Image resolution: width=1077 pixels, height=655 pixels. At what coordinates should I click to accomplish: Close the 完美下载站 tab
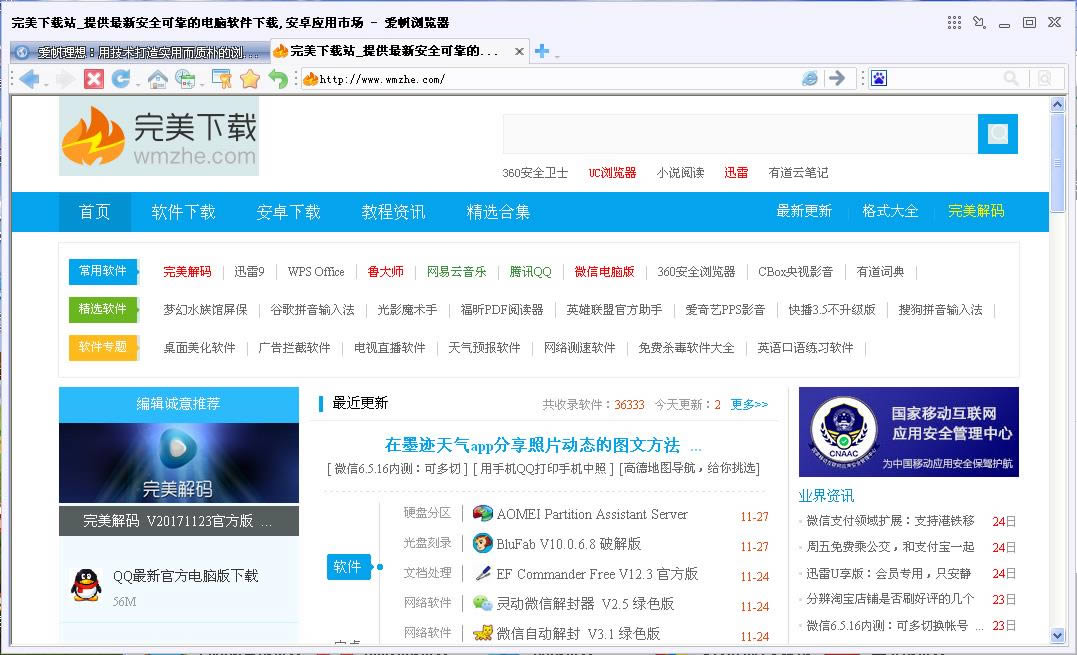(x=519, y=51)
